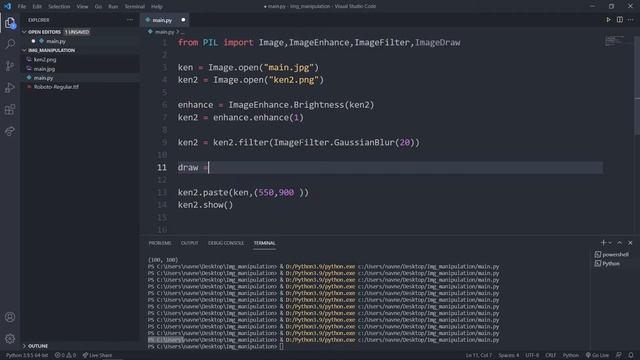Select main.py in the file tree
Viewport: 640px width, 360px height.
coord(43,78)
